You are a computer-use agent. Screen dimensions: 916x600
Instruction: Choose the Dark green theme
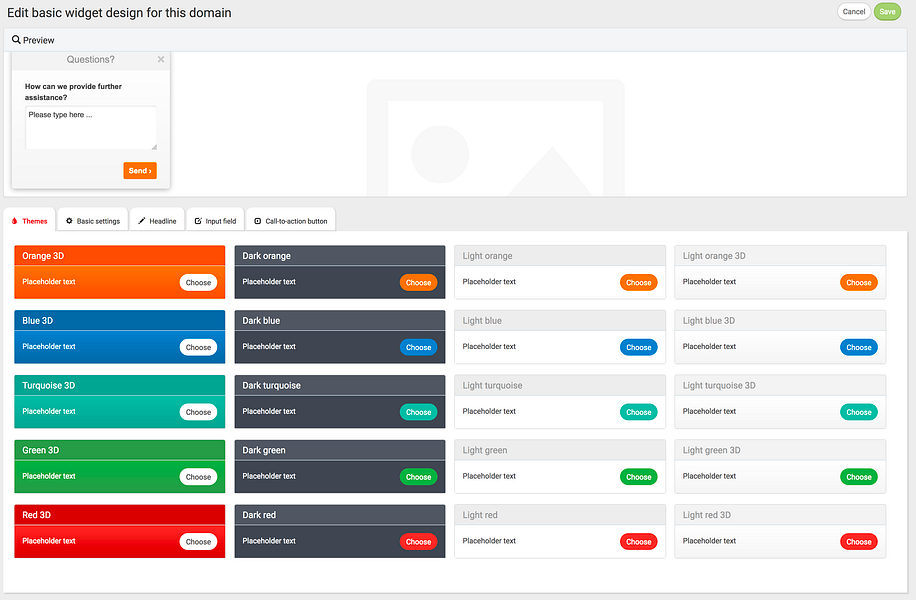(x=418, y=477)
